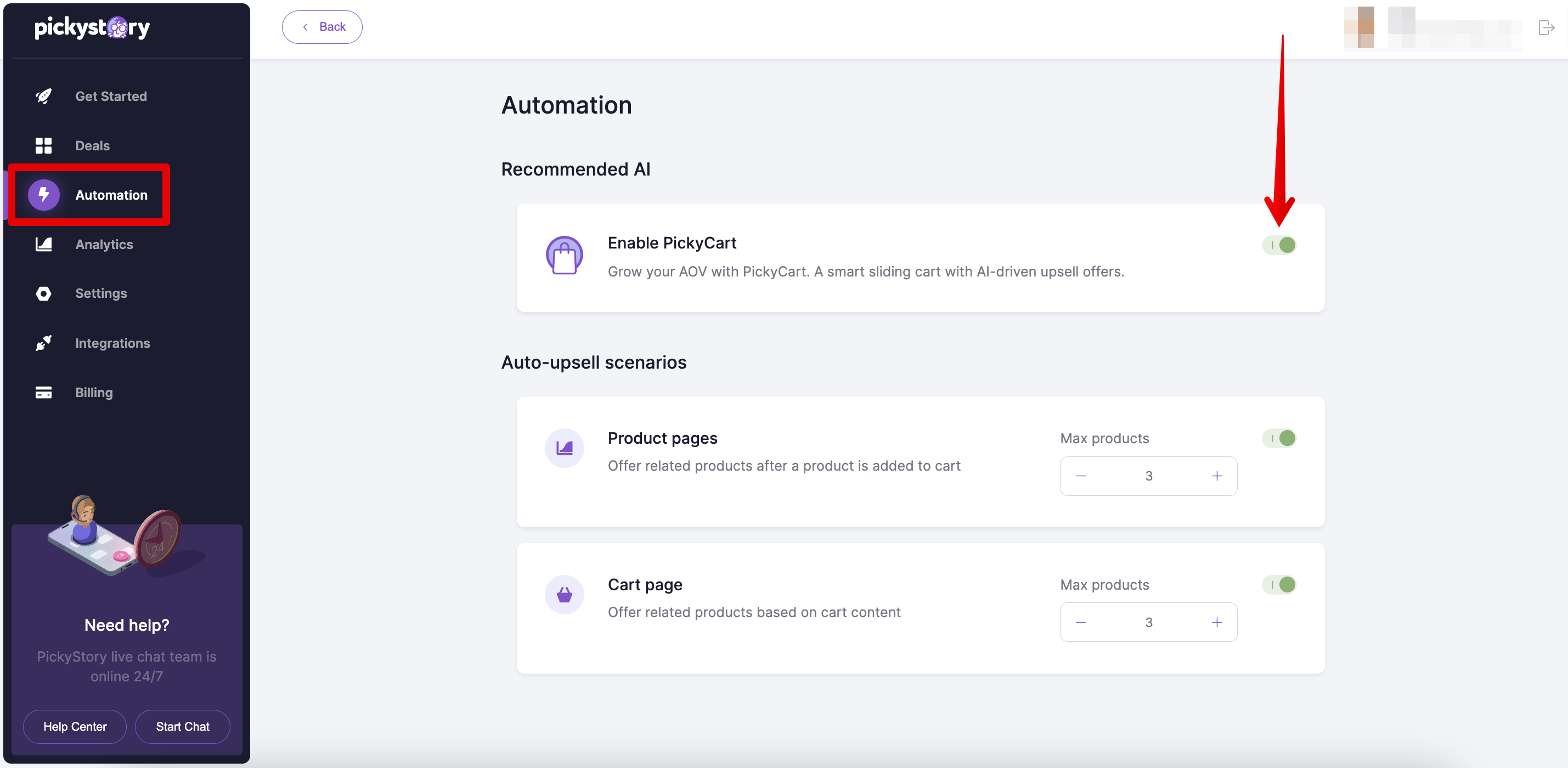The height and width of the screenshot is (768, 1568).
Task: Increase Product pages max products
Action: click(1217, 476)
